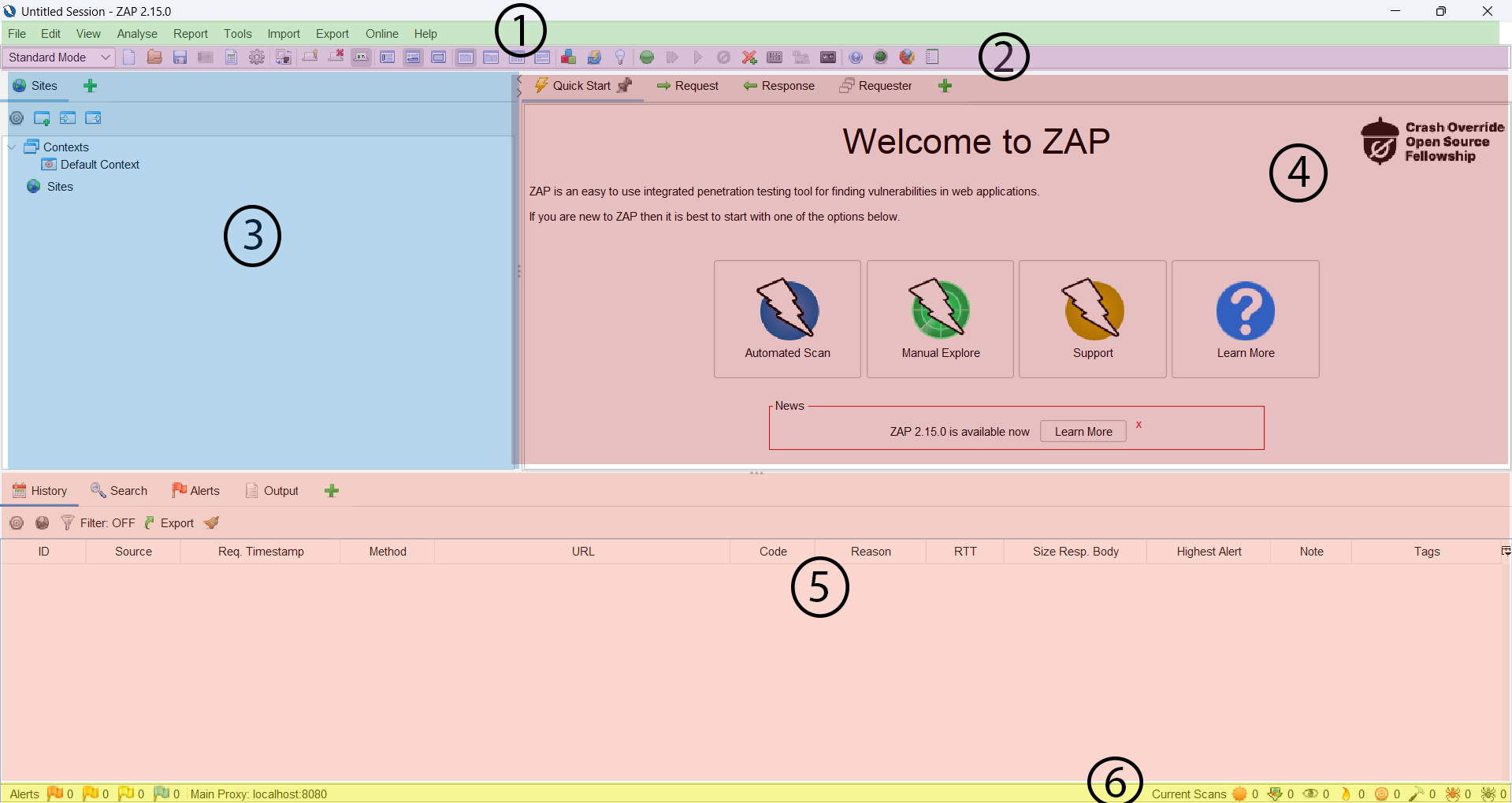Screen dimensions: 1512x803
Task: Switch to the Output tab
Action: point(272,491)
